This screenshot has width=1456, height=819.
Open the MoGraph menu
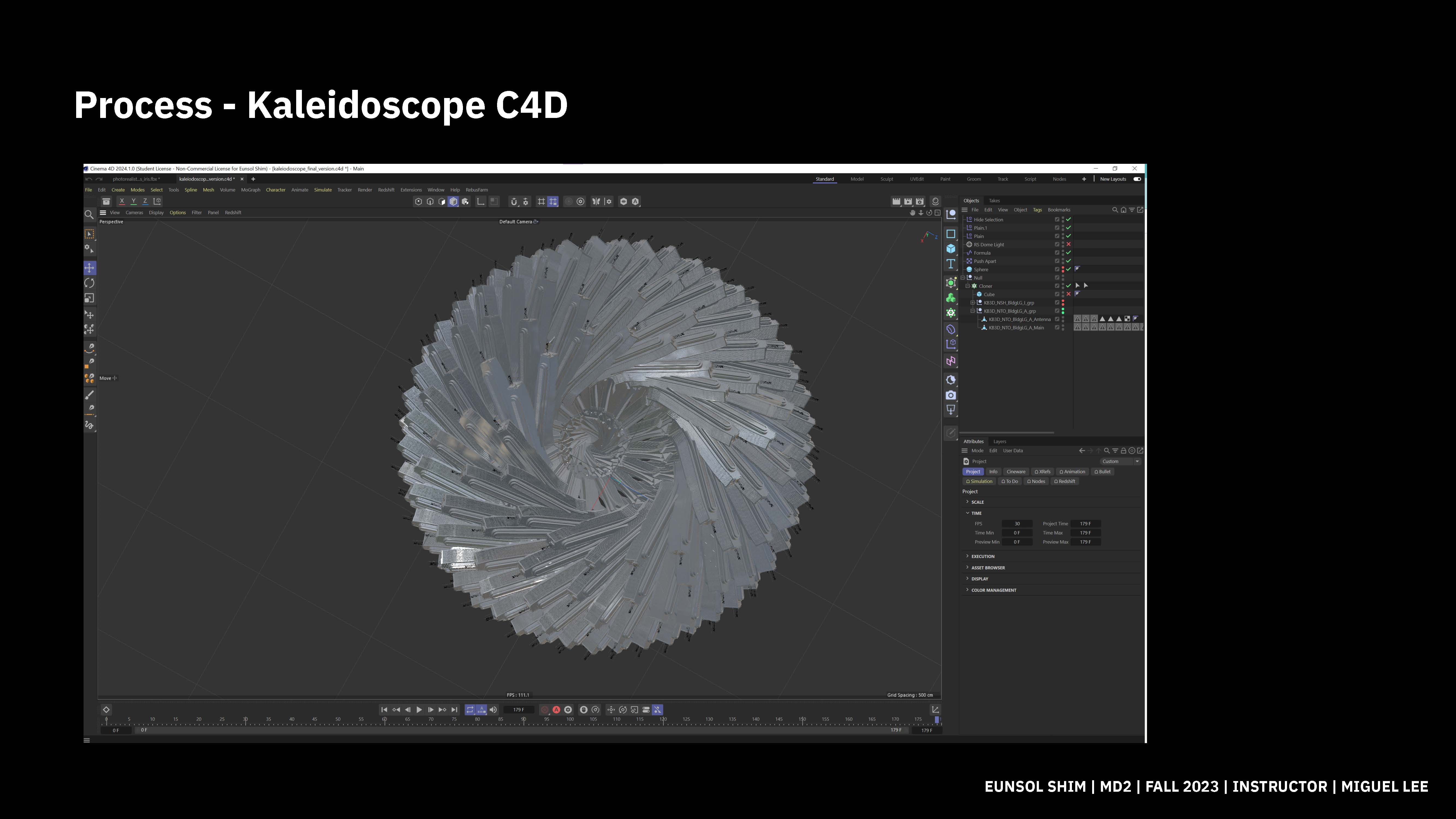click(250, 190)
